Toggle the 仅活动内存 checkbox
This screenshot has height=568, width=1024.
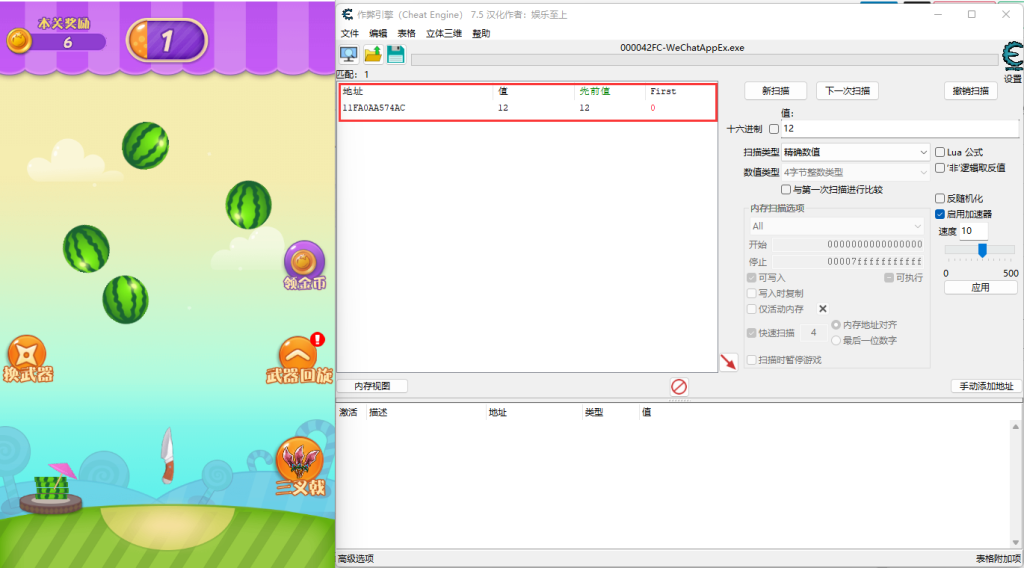tap(752, 309)
